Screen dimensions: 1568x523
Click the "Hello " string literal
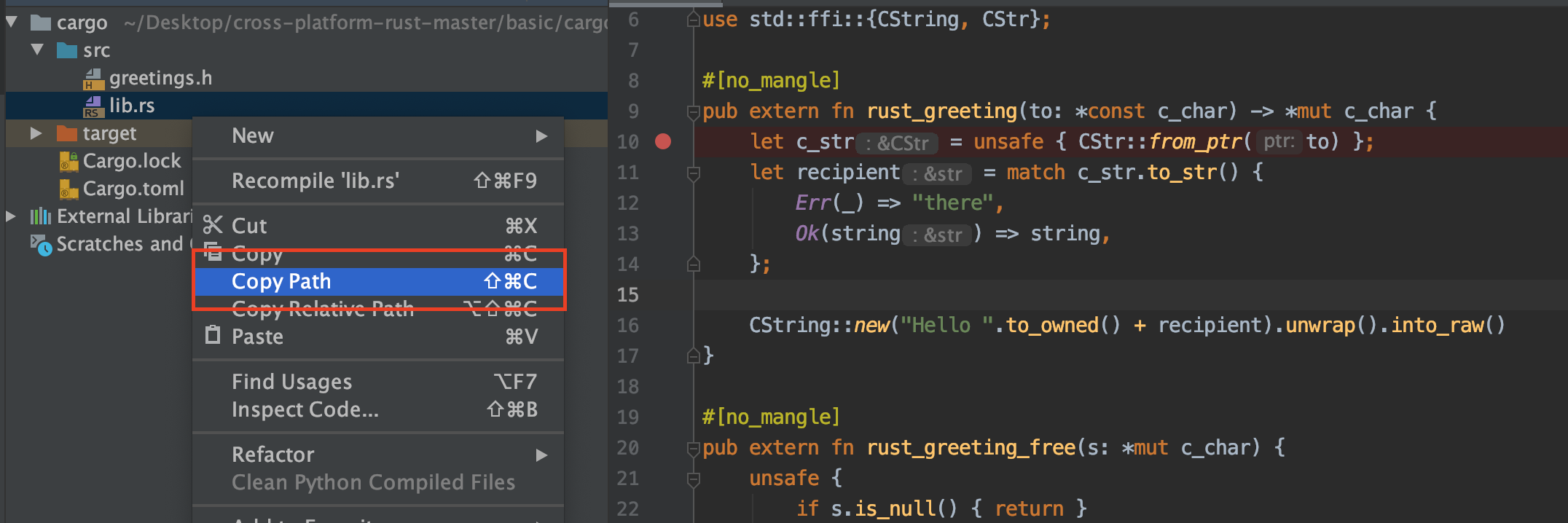pos(946,325)
